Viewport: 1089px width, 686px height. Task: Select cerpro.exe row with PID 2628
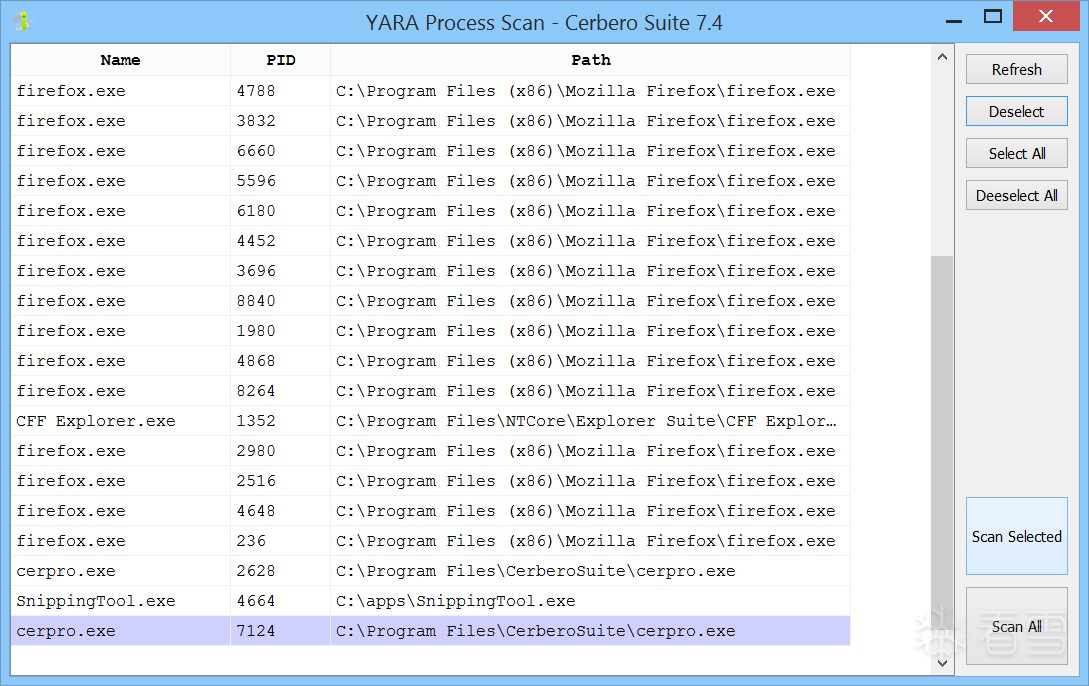(x=66, y=571)
